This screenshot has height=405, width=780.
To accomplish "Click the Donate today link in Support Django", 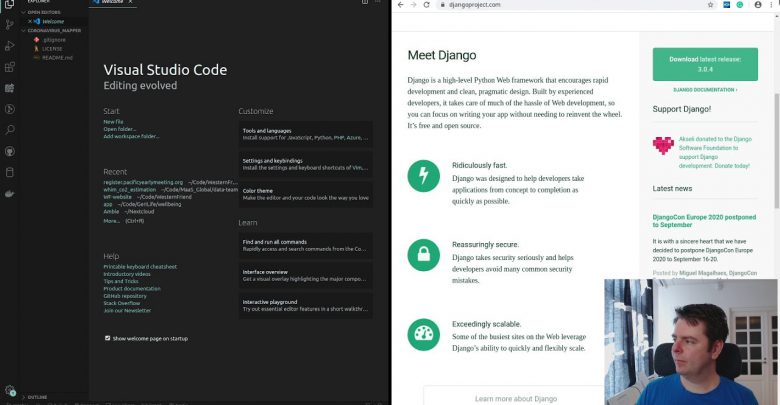I will [x=732, y=166].
